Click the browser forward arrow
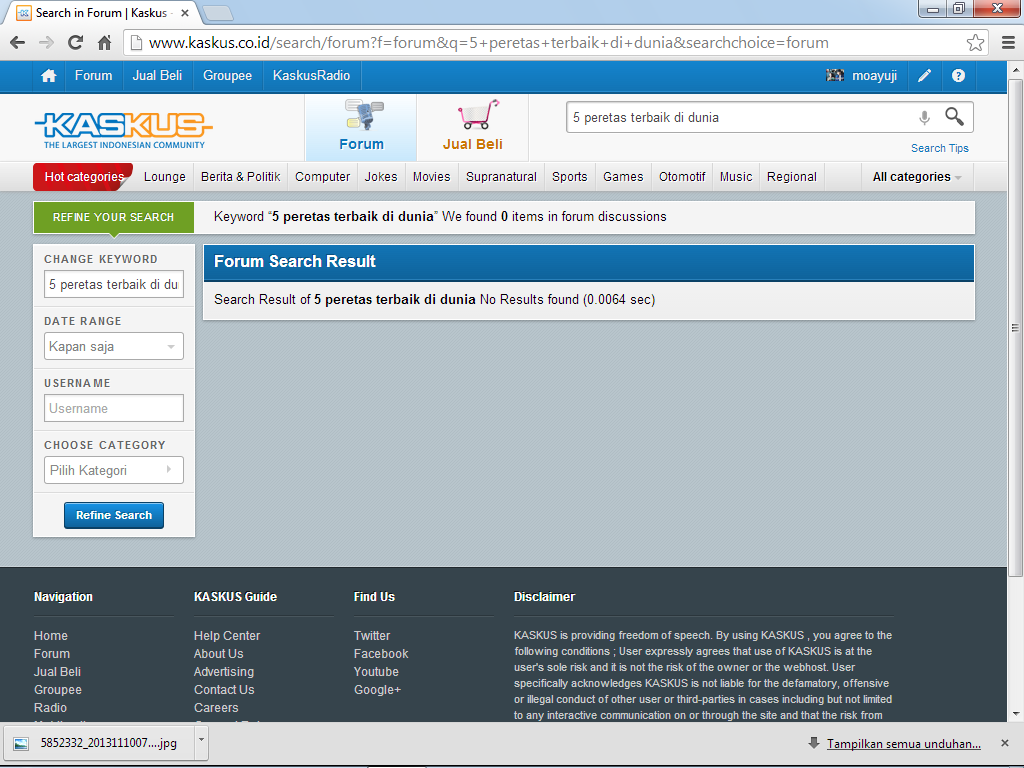This screenshot has height=768, width=1024. [x=46, y=43]
